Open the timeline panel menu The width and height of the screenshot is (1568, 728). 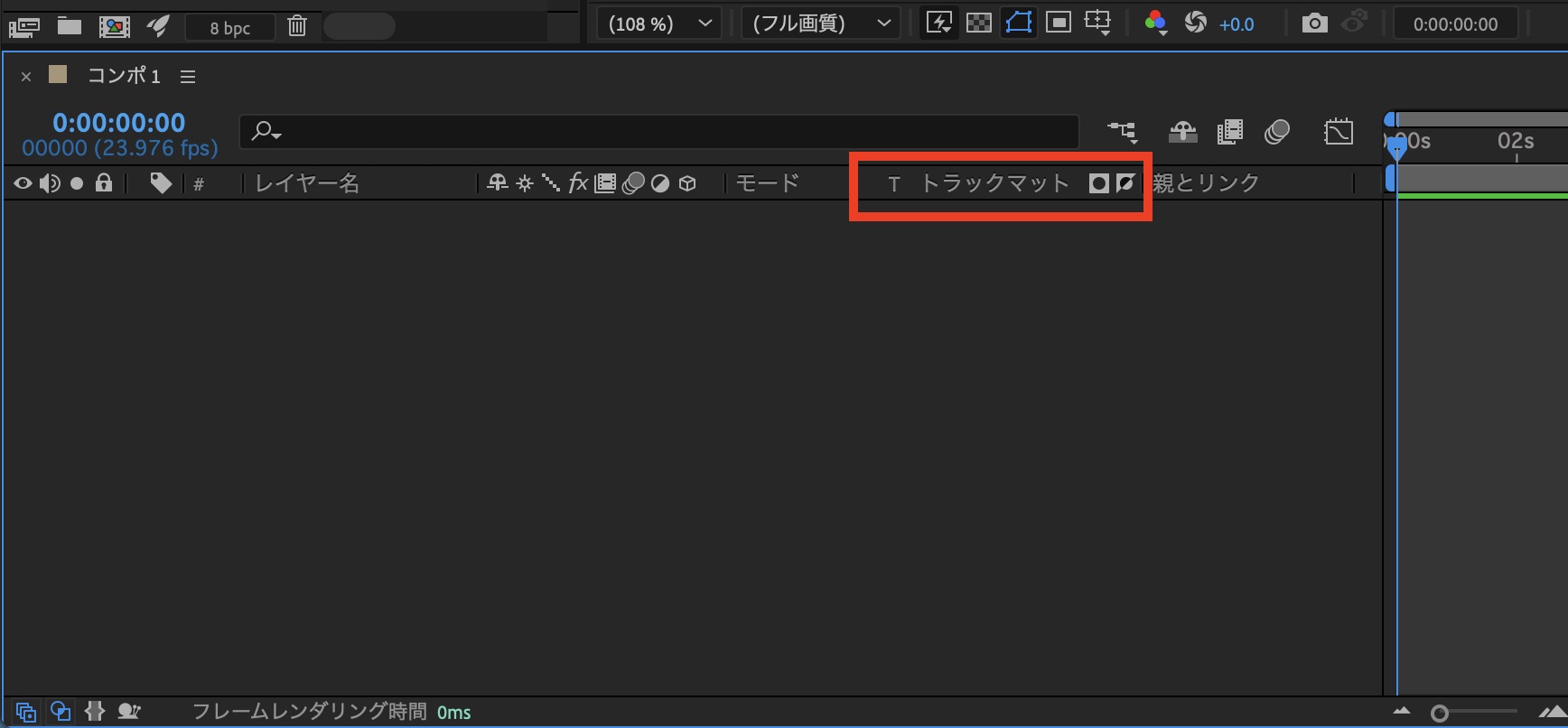[x=188, y=77]
